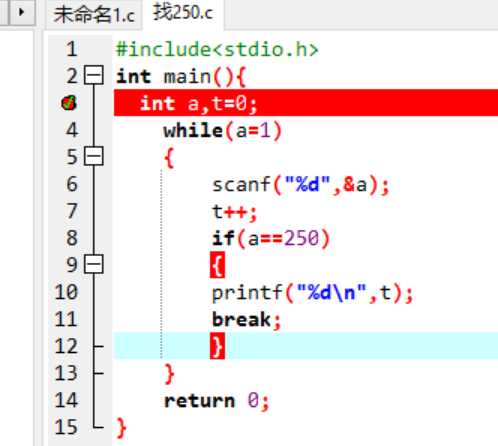The image size is (498, 446).
Task: Click the printf("%d\n",t); statement
Action: tap(312, 293)
